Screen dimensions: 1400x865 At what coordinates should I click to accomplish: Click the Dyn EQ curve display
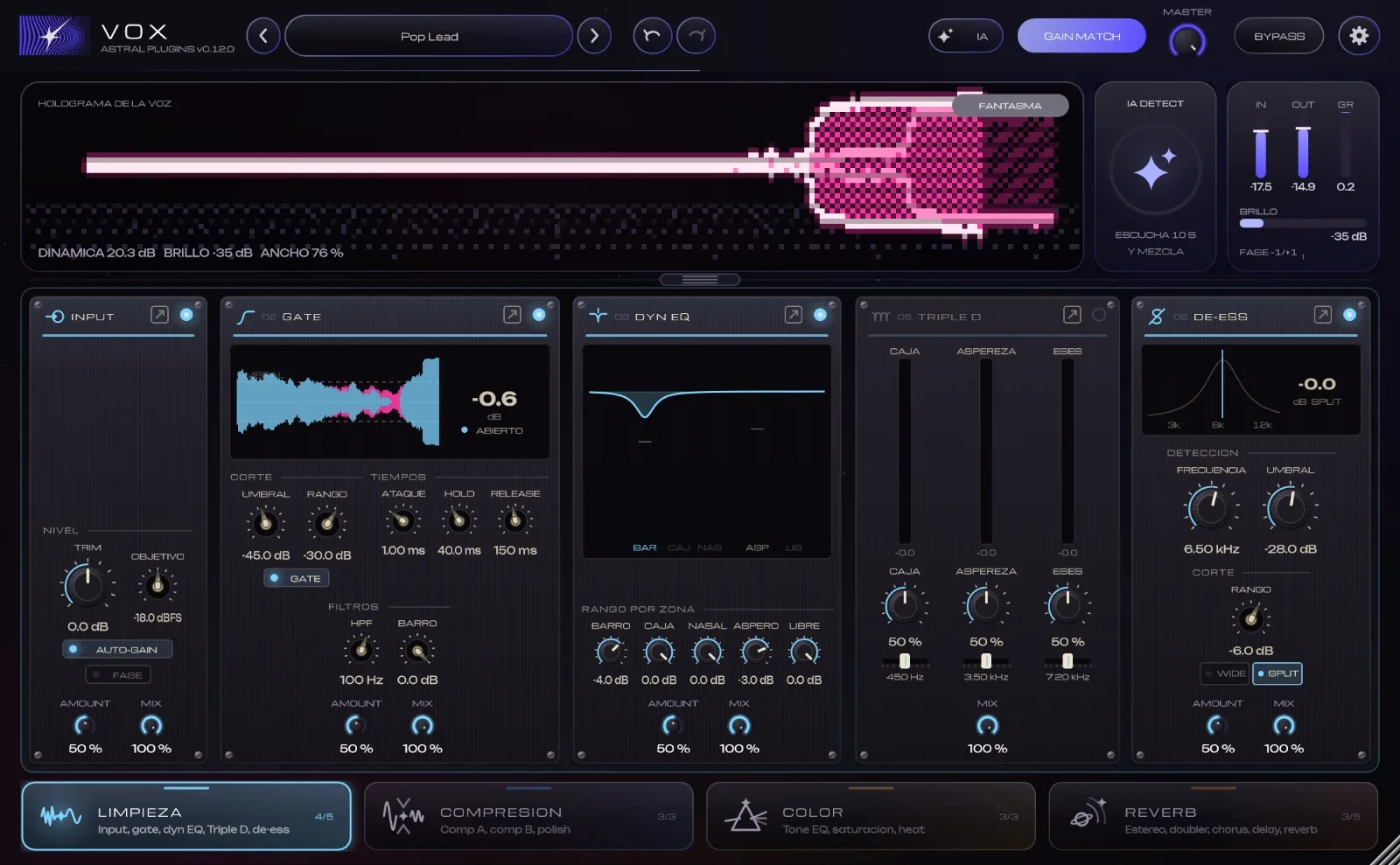(x=707, y=450)
